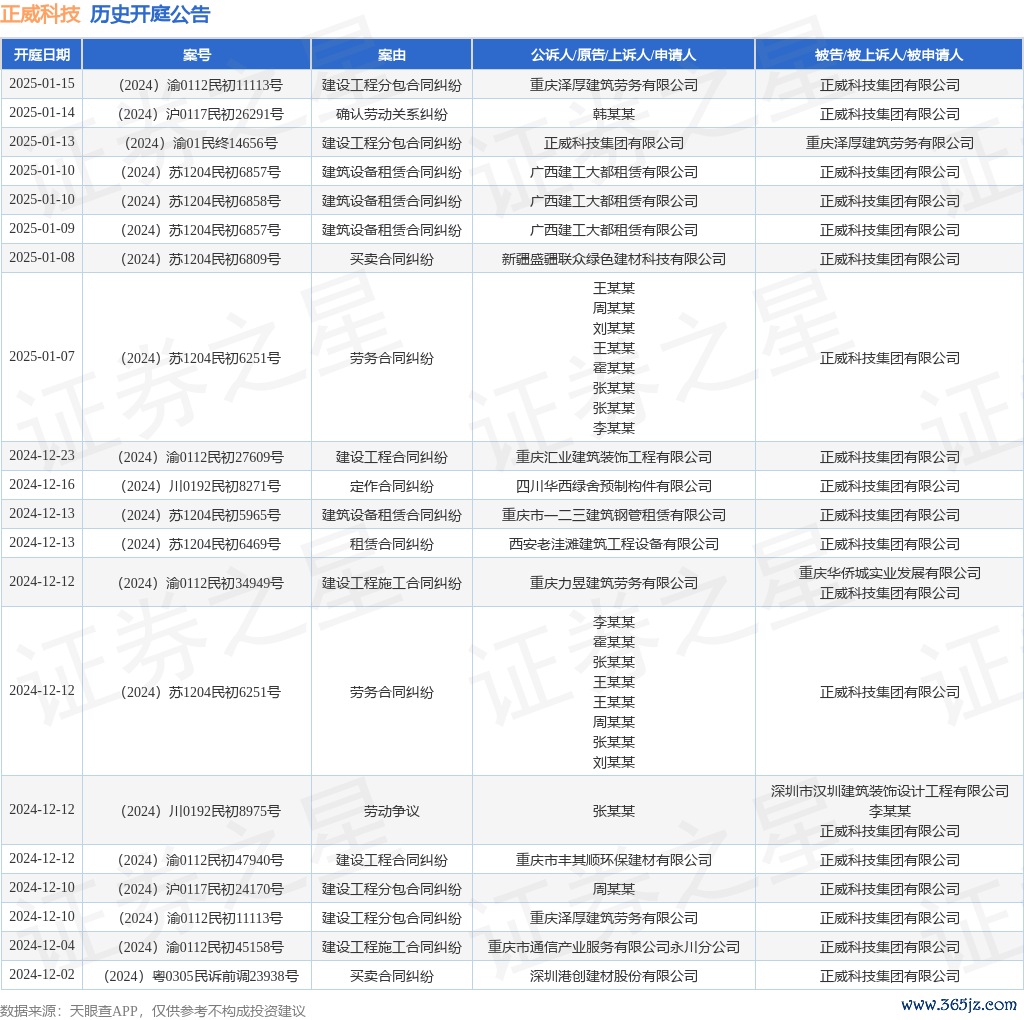Click the 案由 column header
This screenshot has height=1020, width=1024.
click(392, 55)
